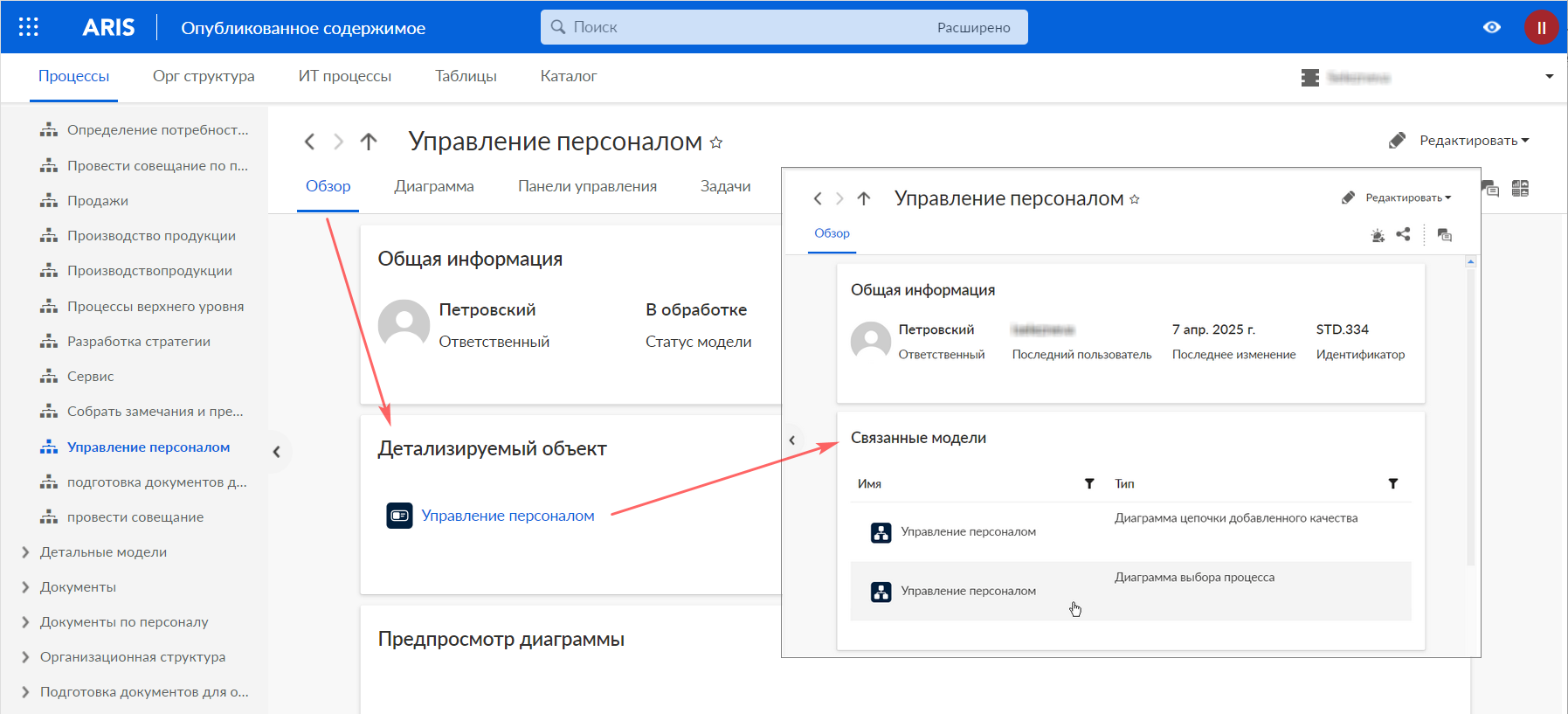Go up one level in popup
The height and width of the screenshot is (714, 1568).
(864, 198)
